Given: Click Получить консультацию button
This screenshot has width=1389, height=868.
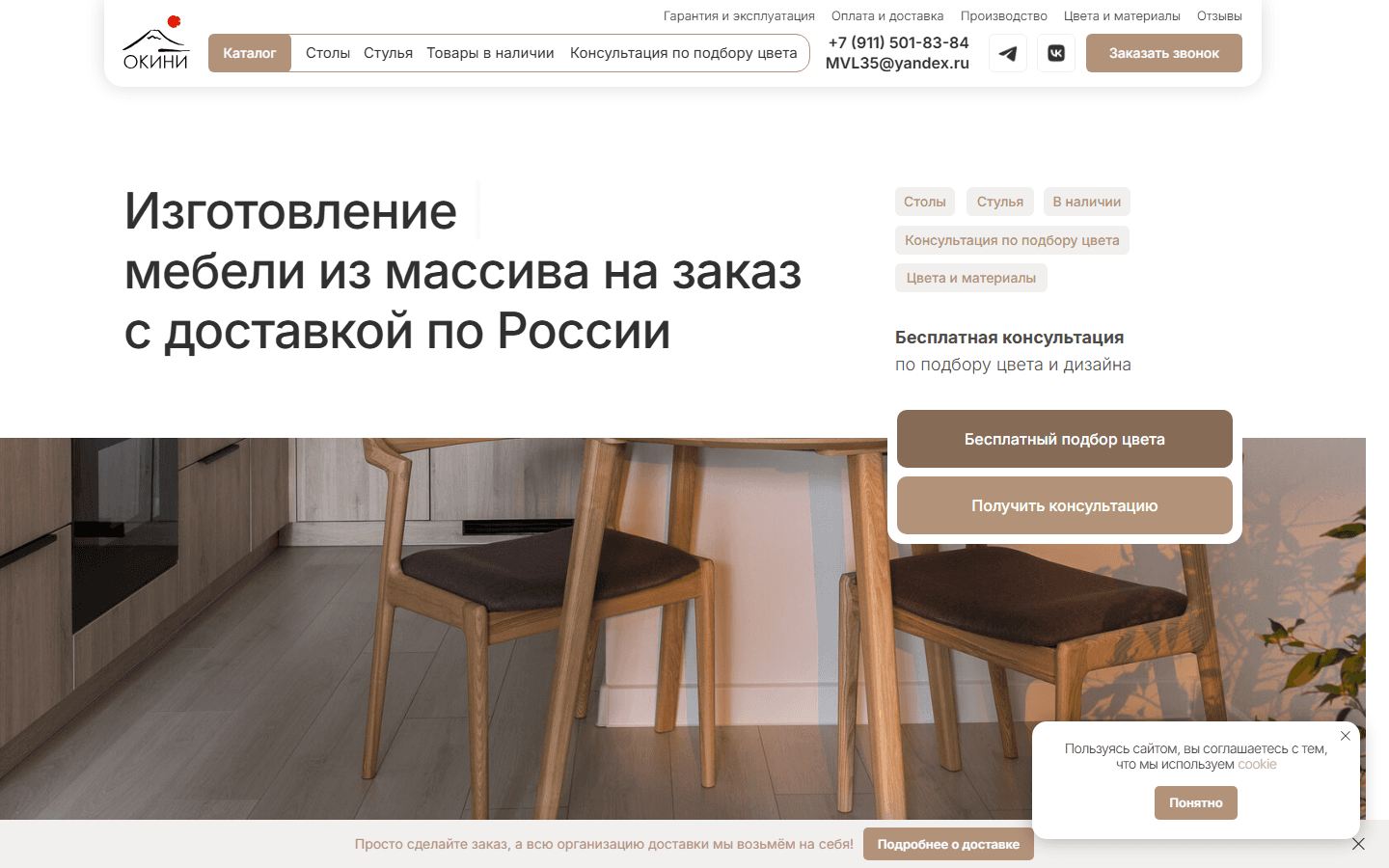Looking at the screenshot, I should (1065, 505).
